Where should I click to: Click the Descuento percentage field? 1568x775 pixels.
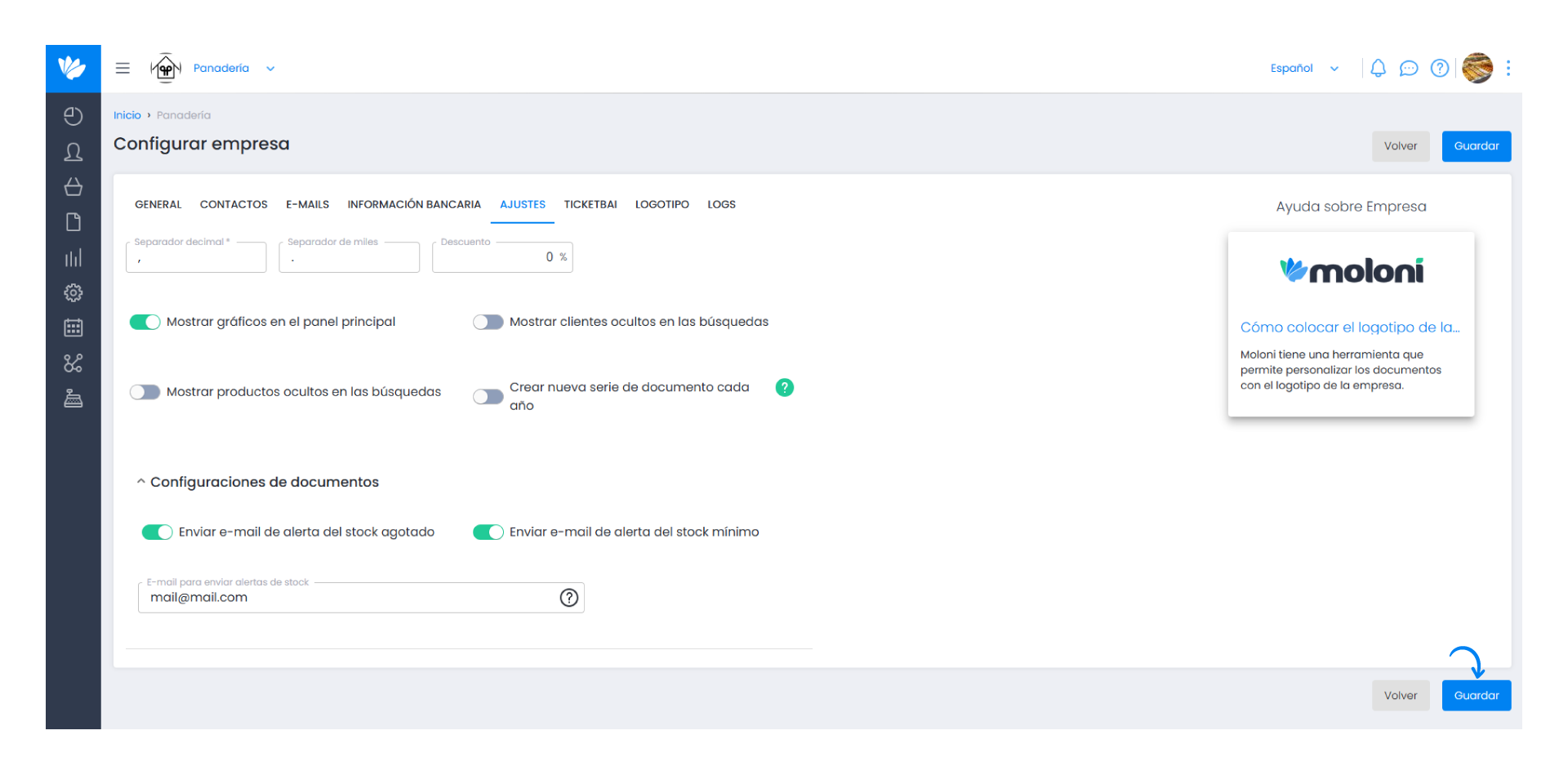(x=502, y=257)
